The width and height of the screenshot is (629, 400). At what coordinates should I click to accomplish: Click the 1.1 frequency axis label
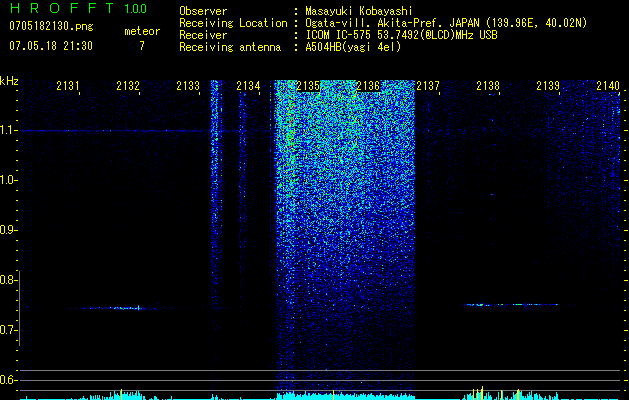(x=8, y=130)
